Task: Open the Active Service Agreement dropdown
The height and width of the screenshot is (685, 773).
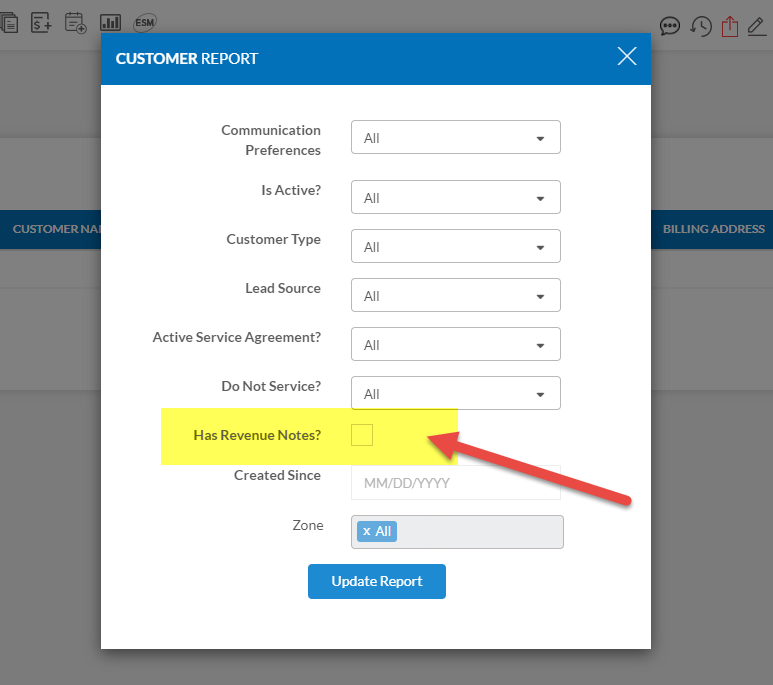Action: (x=455, y=345)
